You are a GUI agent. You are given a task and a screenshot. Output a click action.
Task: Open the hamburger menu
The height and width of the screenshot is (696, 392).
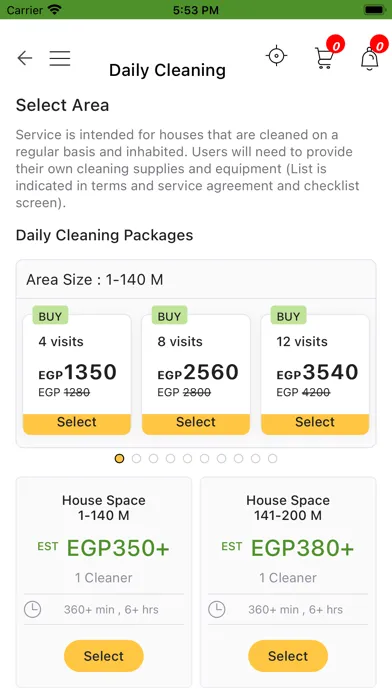click(60, 58)
